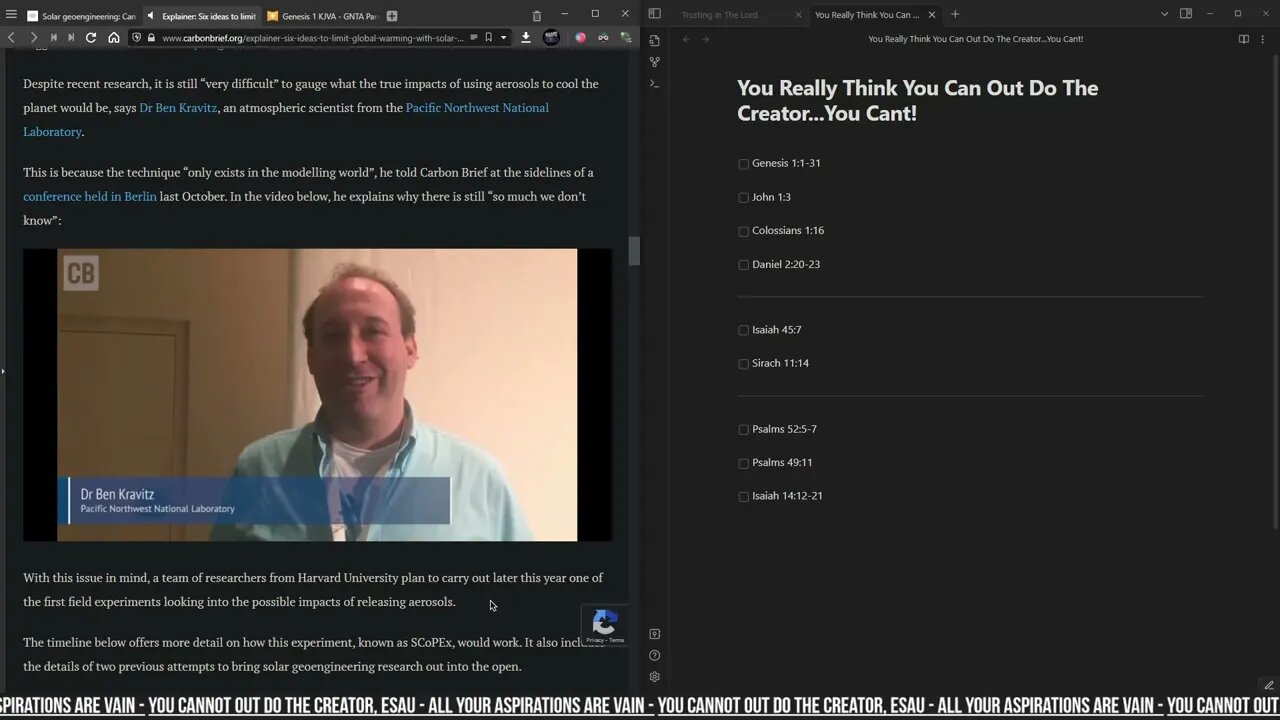Screen dimensions: 1280x720
Task: Bookmark the current page
Action: point(488,37)
